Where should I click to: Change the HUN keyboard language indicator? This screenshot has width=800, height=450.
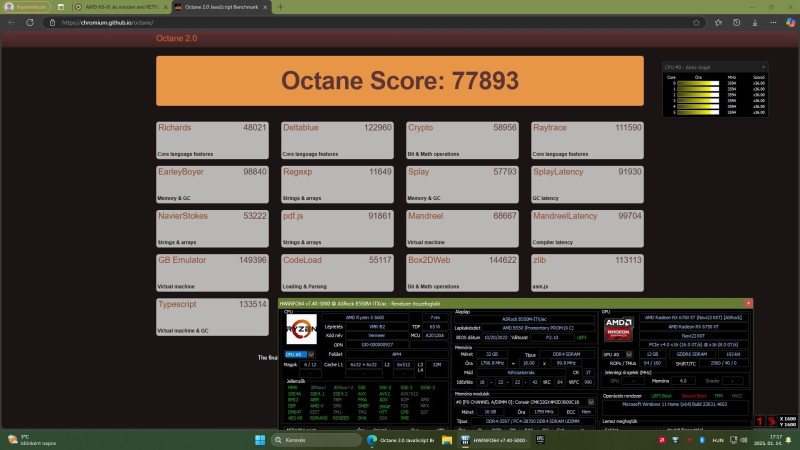click(718, 440)
